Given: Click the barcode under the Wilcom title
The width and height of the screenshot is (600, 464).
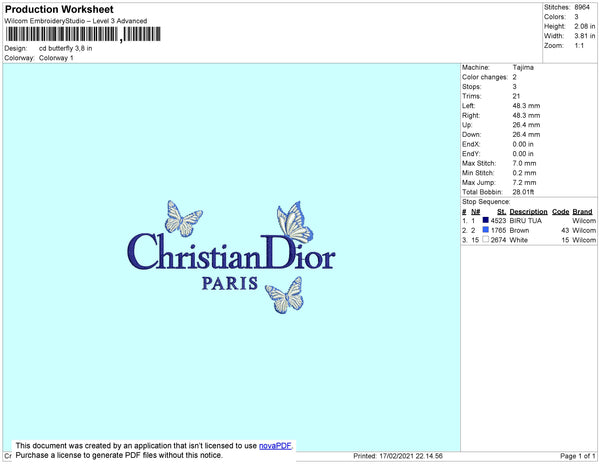Looking at the screenshot, I should (83, 34).
